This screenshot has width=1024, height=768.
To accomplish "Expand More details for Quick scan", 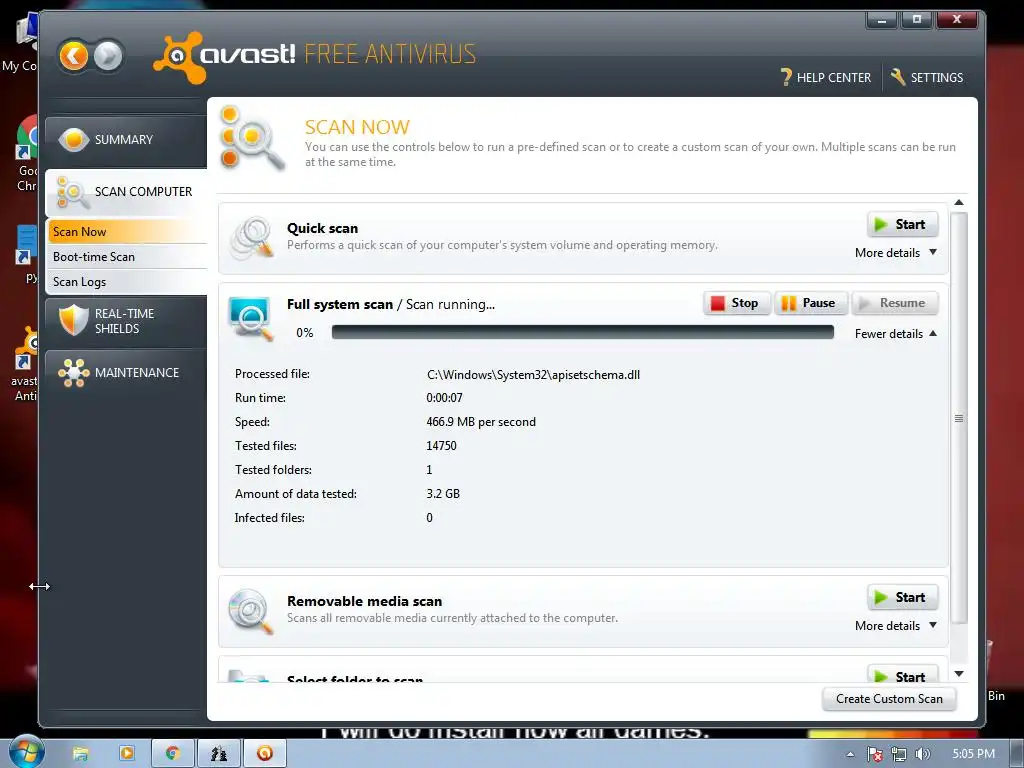I will click(895, 253).
